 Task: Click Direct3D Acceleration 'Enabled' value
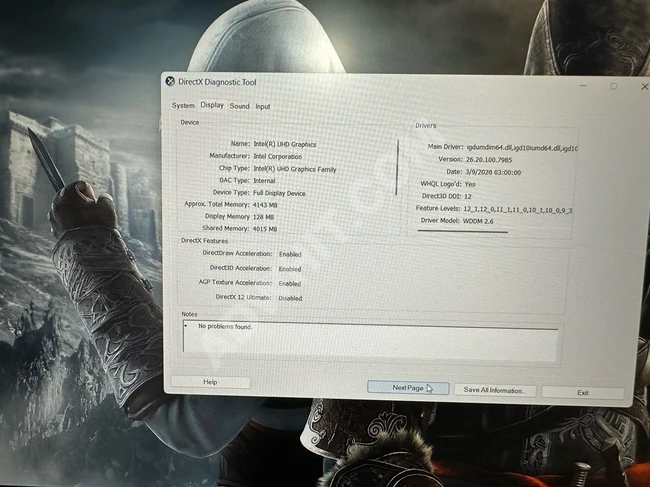point(290,269)
